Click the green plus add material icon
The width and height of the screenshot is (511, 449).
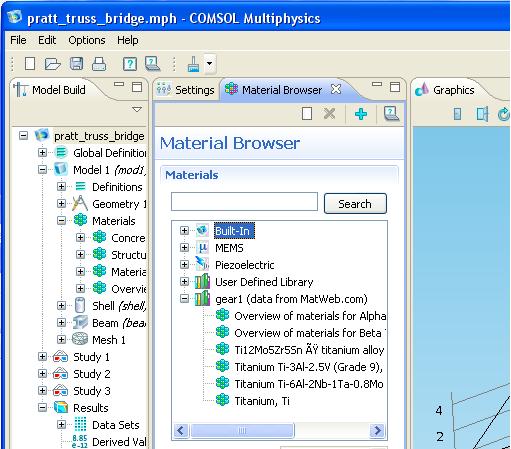click(361, 114)
